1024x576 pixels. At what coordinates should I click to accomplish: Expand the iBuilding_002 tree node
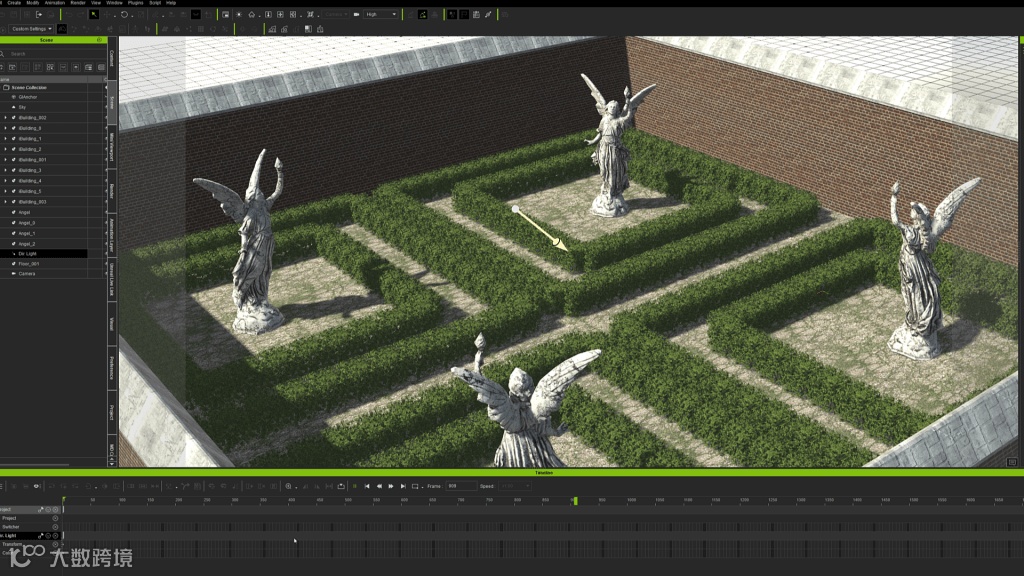tap(5, 118)
